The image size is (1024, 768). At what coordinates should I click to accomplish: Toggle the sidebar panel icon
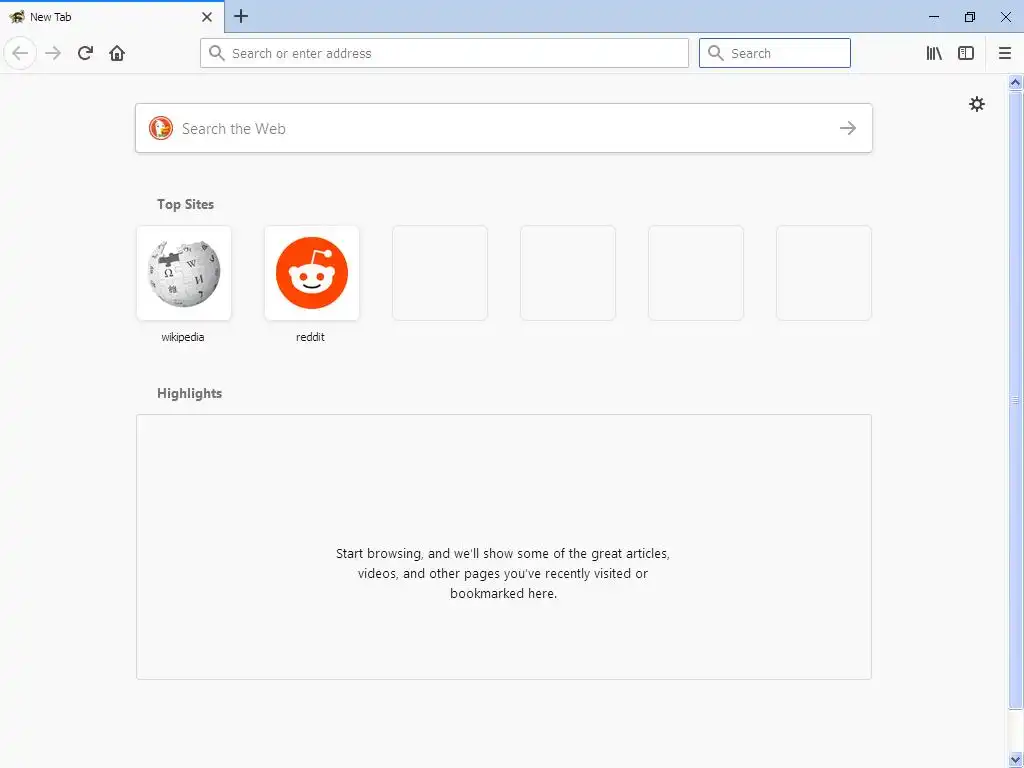(966, 53)
